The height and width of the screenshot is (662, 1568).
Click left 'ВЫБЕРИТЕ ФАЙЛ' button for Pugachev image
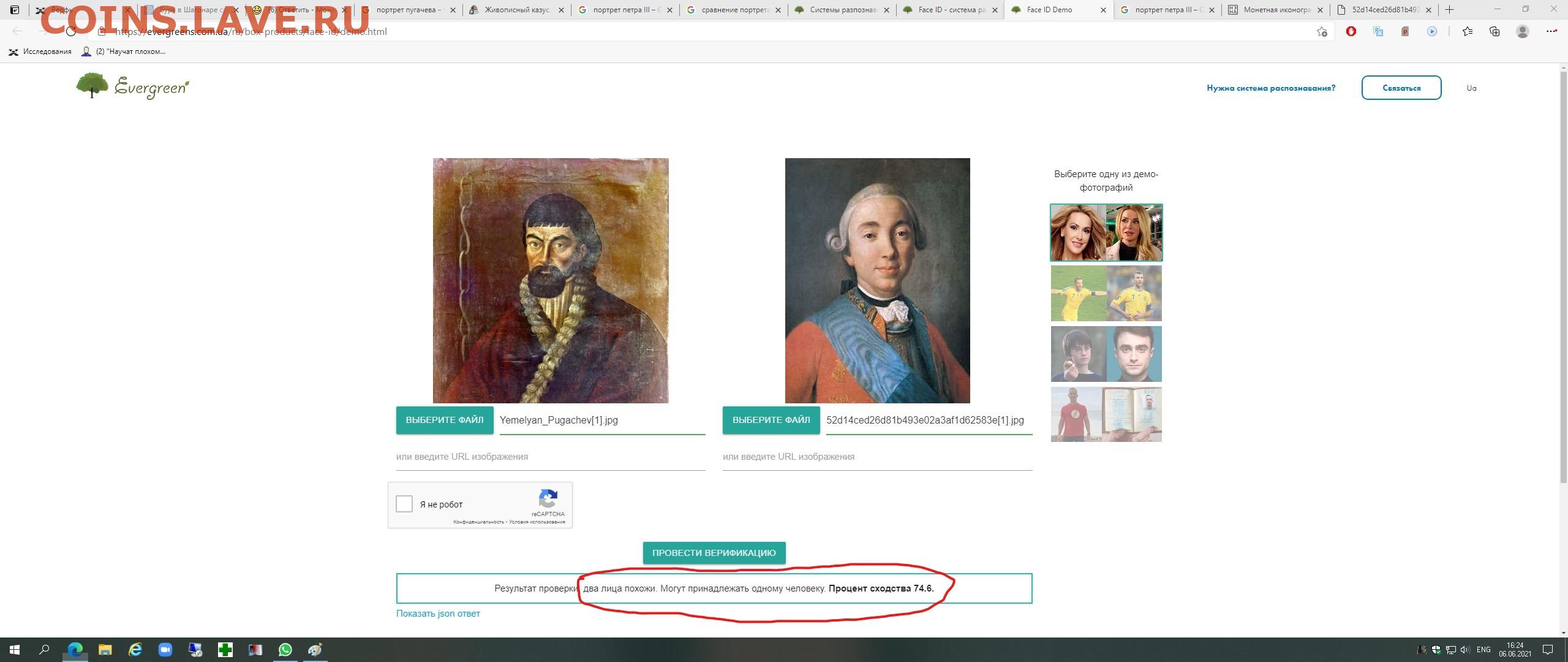445,420
